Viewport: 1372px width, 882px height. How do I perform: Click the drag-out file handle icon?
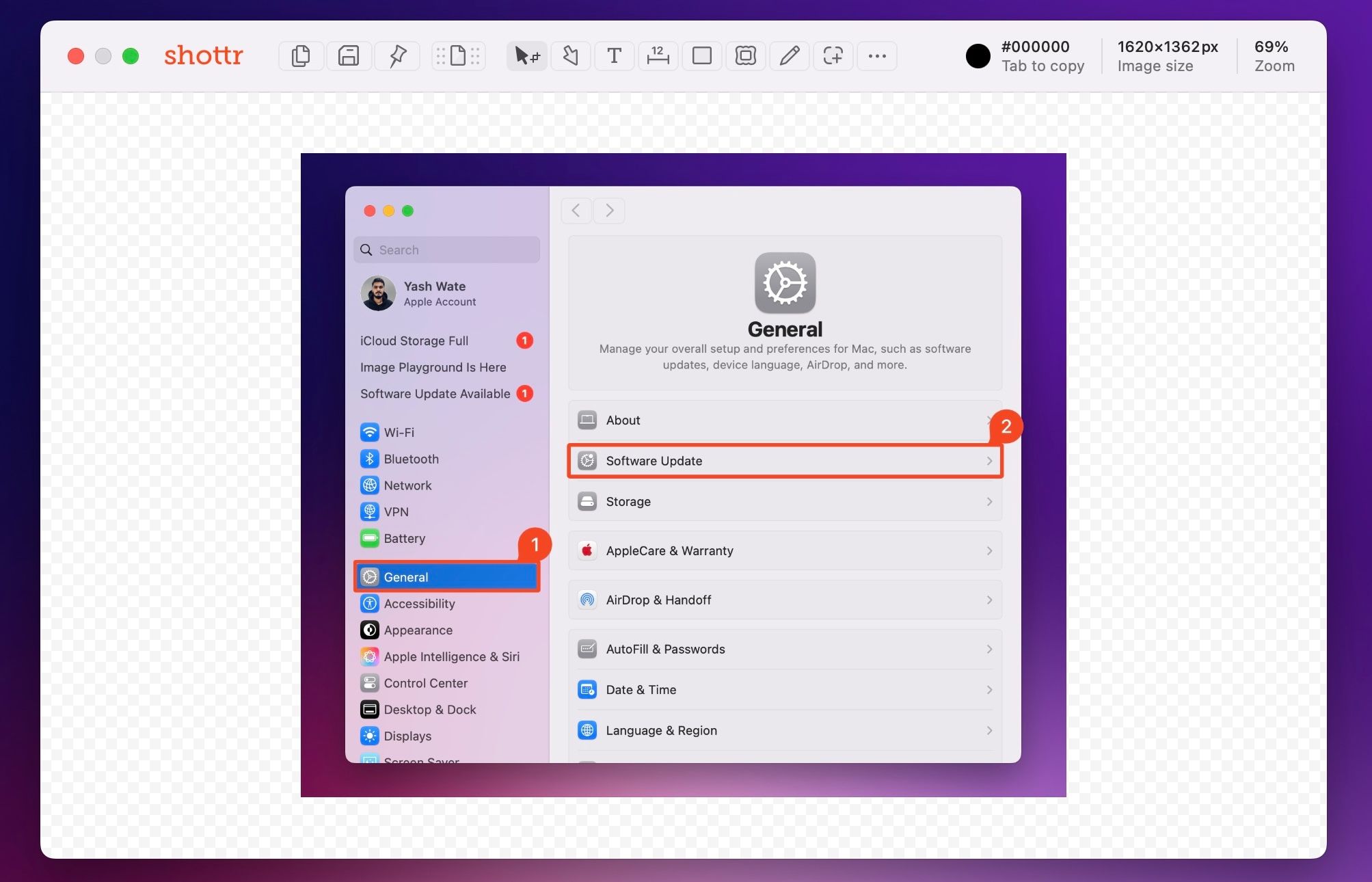pyautogui.click(x=458, y=56)
